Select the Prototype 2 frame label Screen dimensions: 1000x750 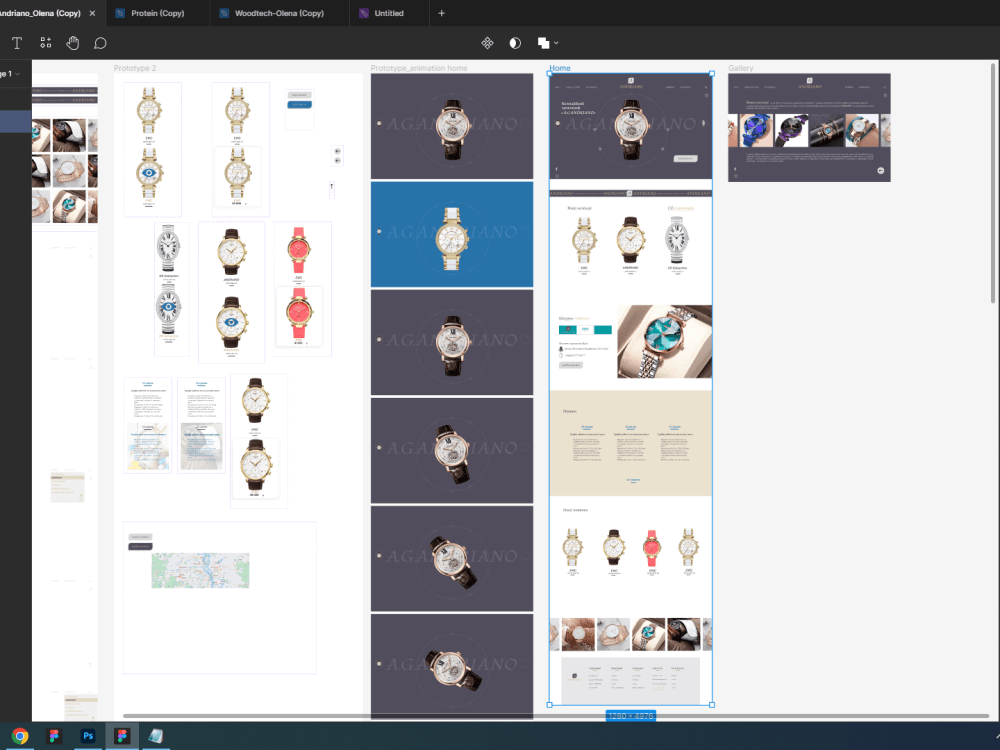[x=135, y=68]
